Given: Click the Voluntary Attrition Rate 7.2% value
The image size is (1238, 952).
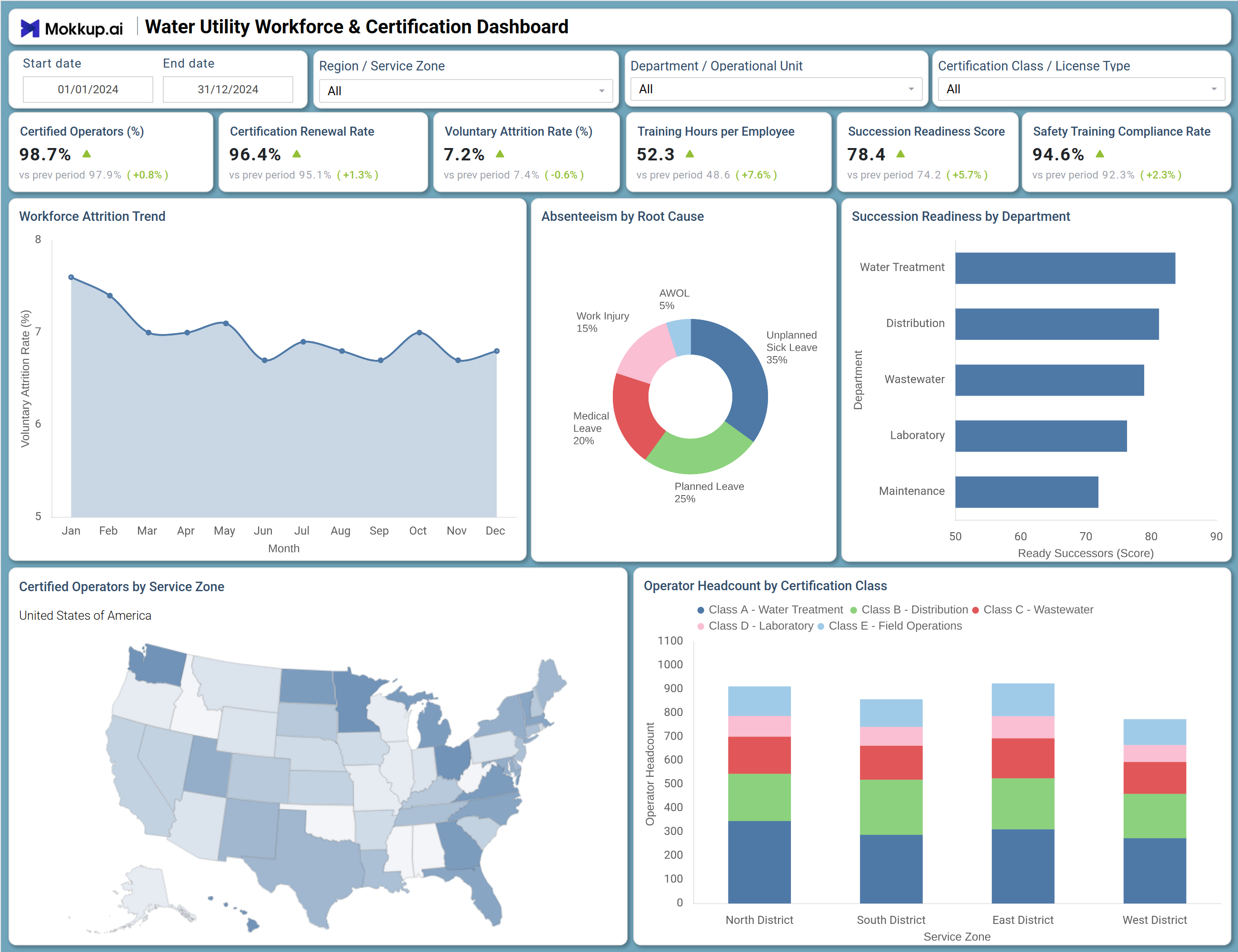Looking at the screenshot, I should (464, 154).
